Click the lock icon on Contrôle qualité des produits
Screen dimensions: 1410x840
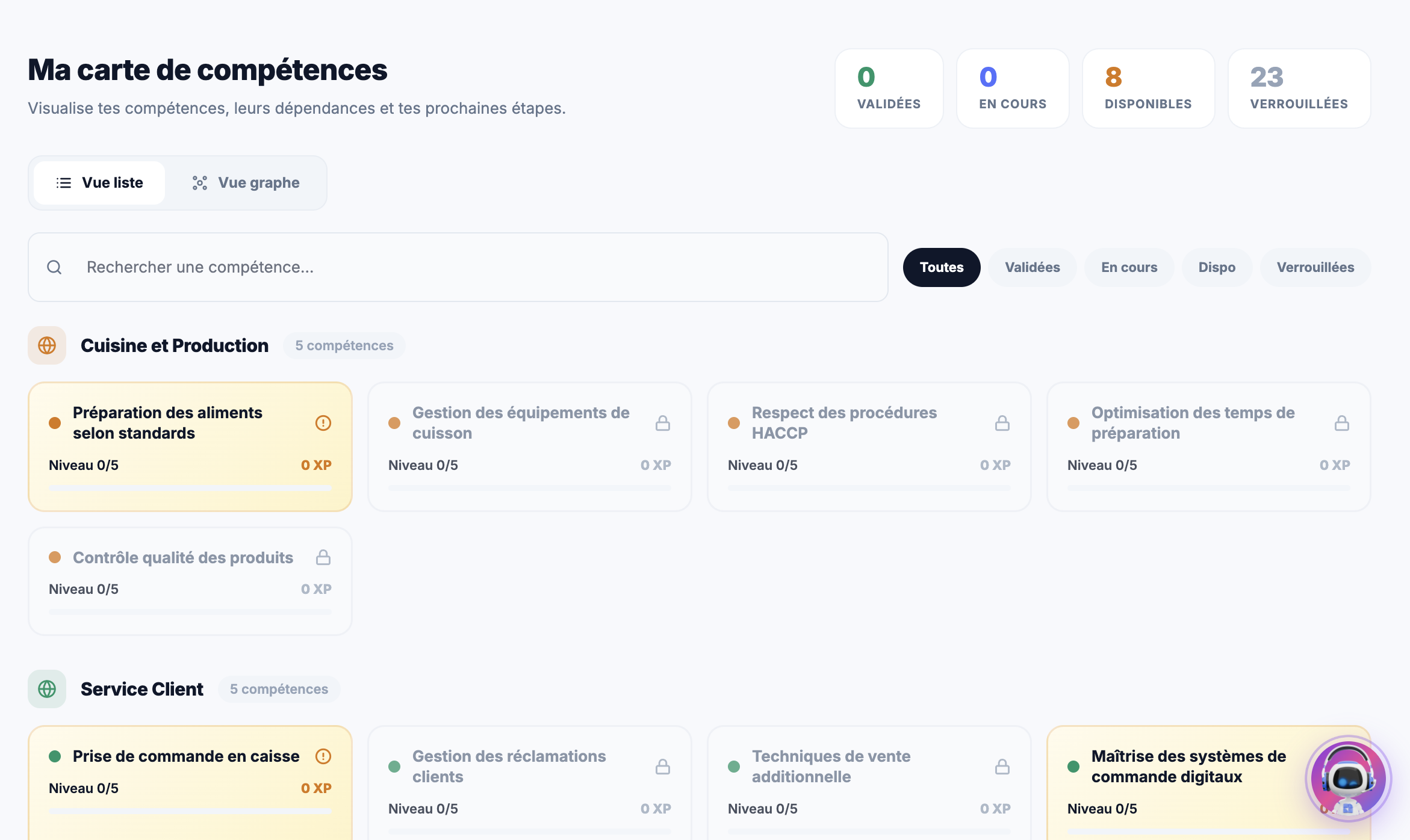pos(323,557)
